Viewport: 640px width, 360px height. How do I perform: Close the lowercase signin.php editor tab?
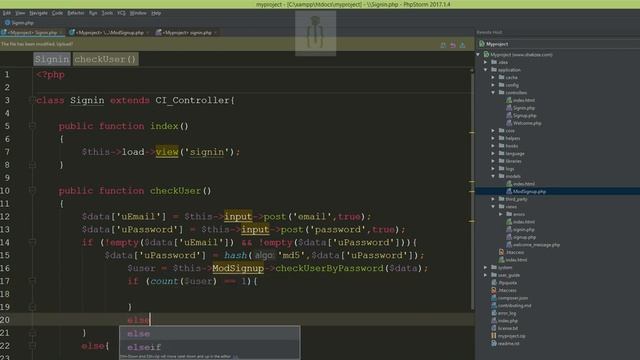(x=216, y=32)
